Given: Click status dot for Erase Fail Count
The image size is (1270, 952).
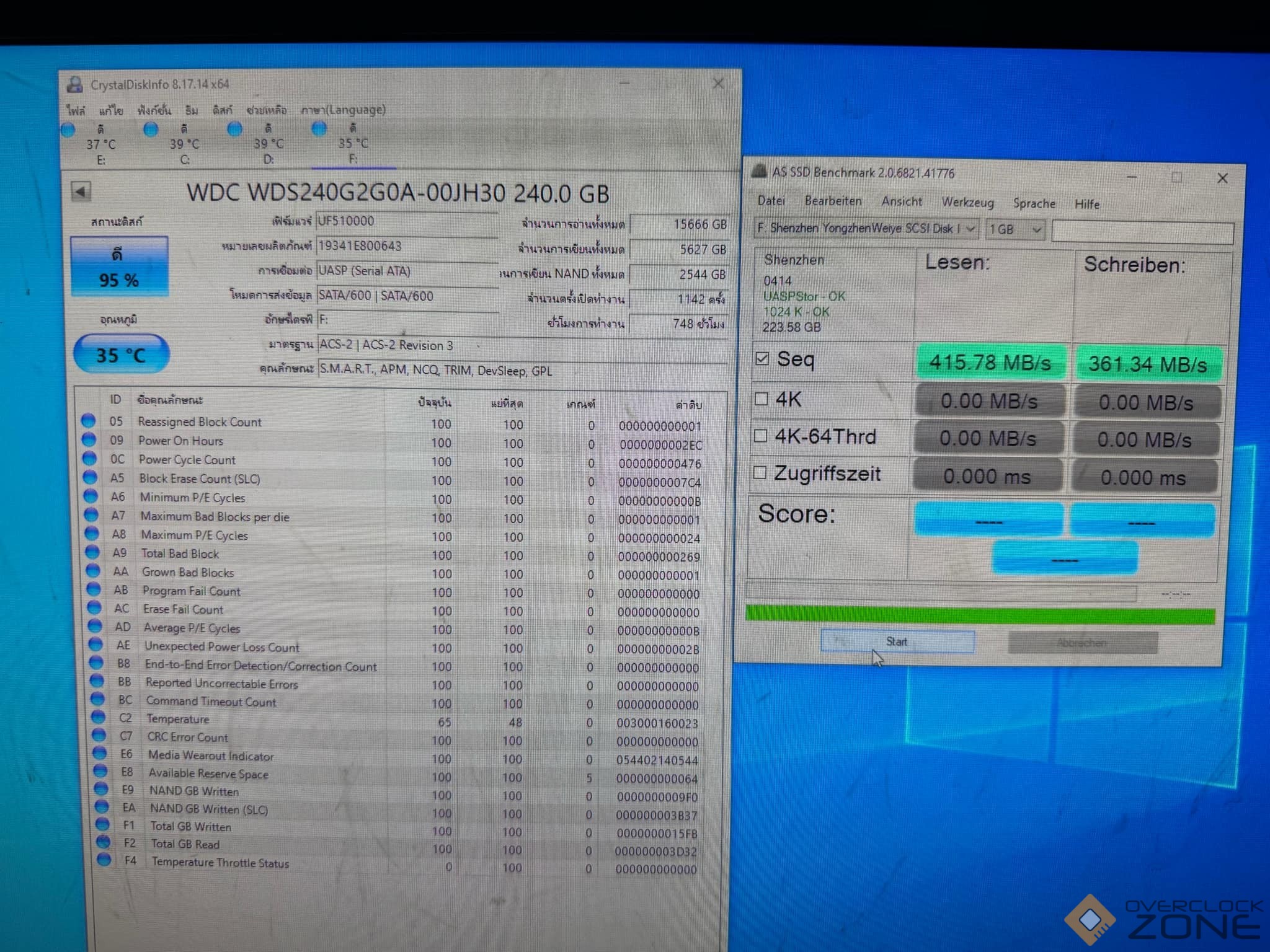Looking at the screenshot, I should click(x=94, y=607).
